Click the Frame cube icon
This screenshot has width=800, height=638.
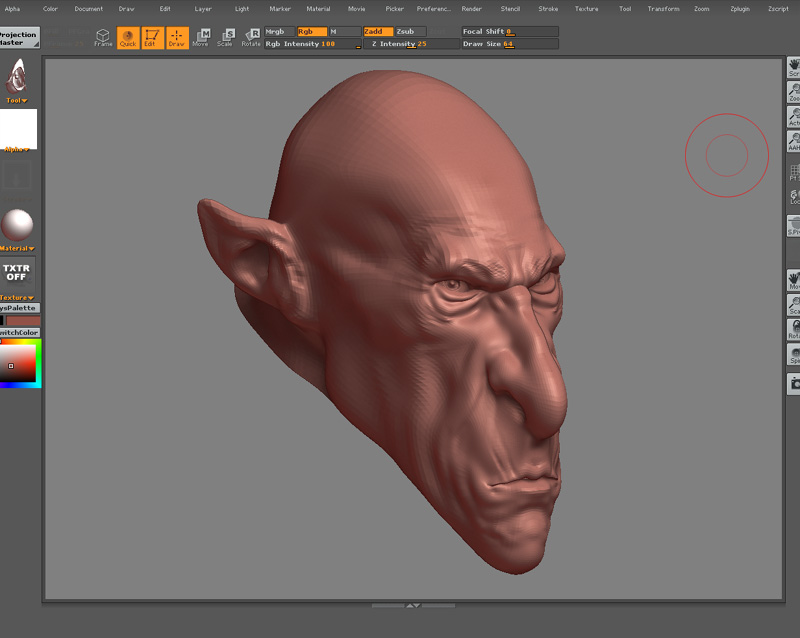point(103,38)
